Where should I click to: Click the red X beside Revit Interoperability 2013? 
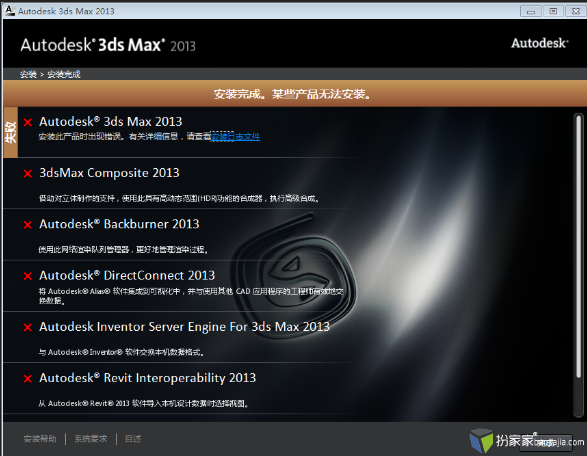[x=28, y=379]
